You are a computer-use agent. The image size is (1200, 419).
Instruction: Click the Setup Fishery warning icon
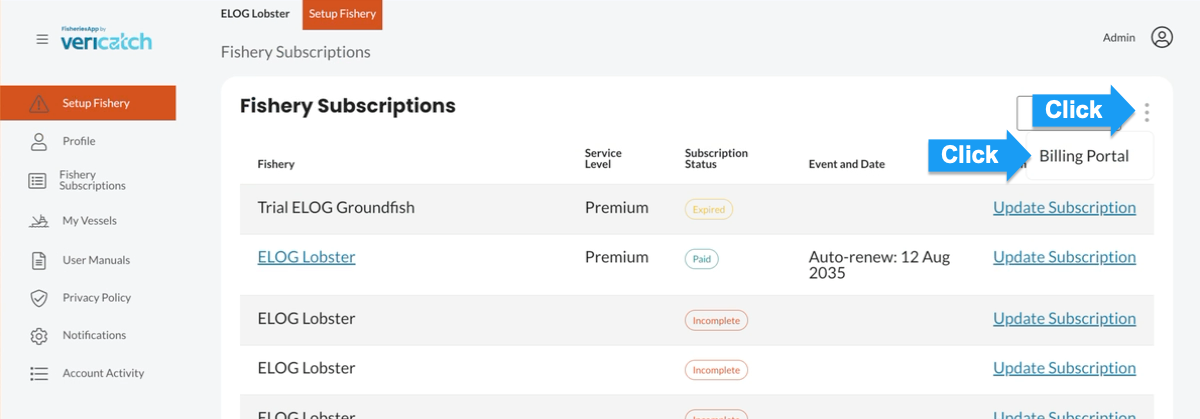click(39, 103)
